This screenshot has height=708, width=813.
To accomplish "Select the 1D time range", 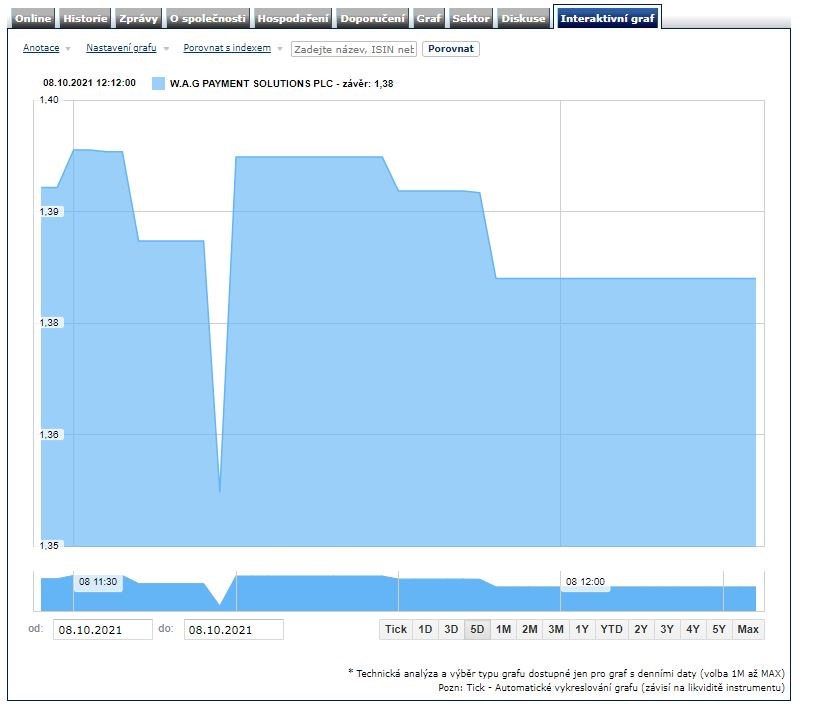I will point(425,629).
